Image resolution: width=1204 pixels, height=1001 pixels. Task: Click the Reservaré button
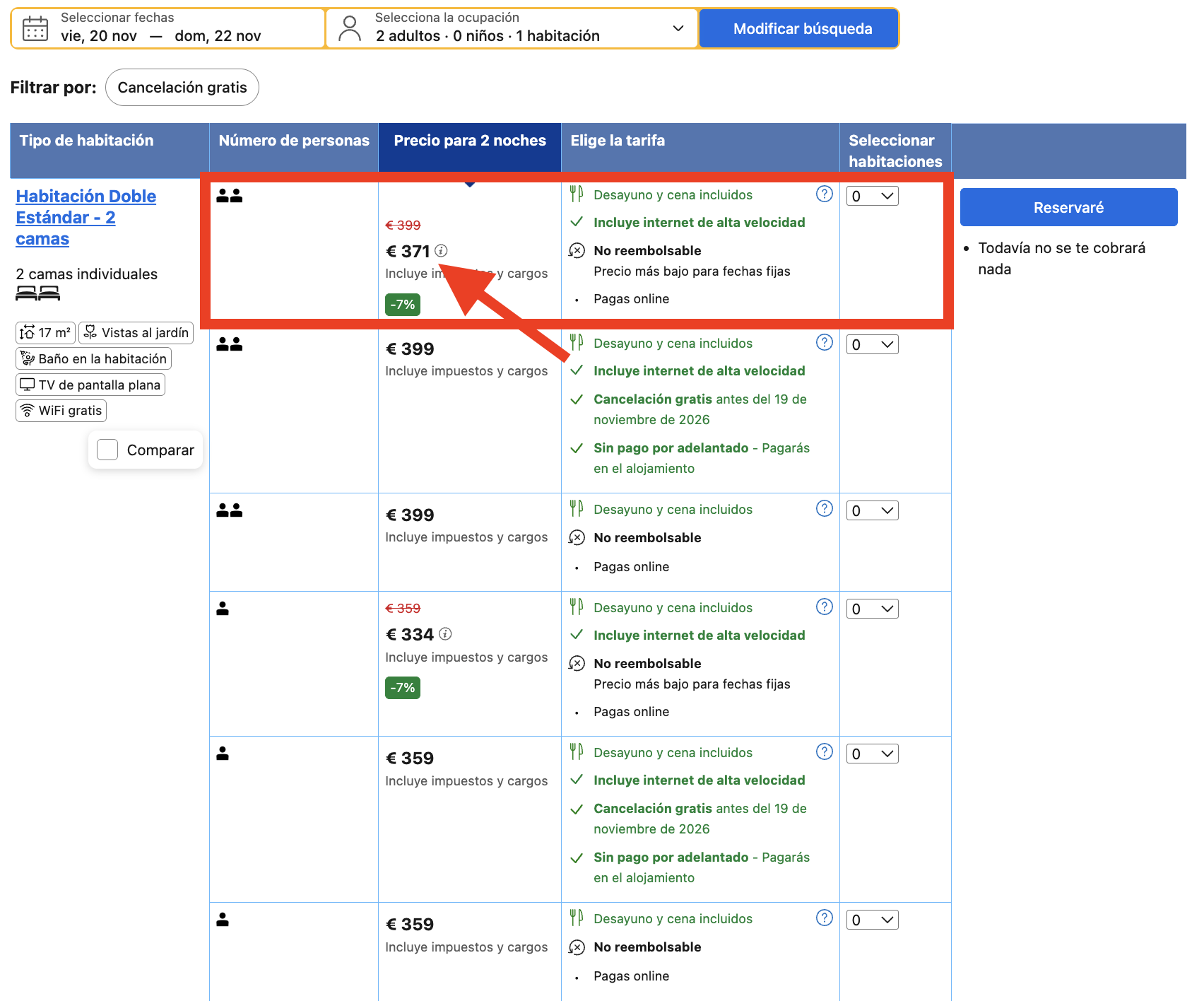tap(1068, 207)
